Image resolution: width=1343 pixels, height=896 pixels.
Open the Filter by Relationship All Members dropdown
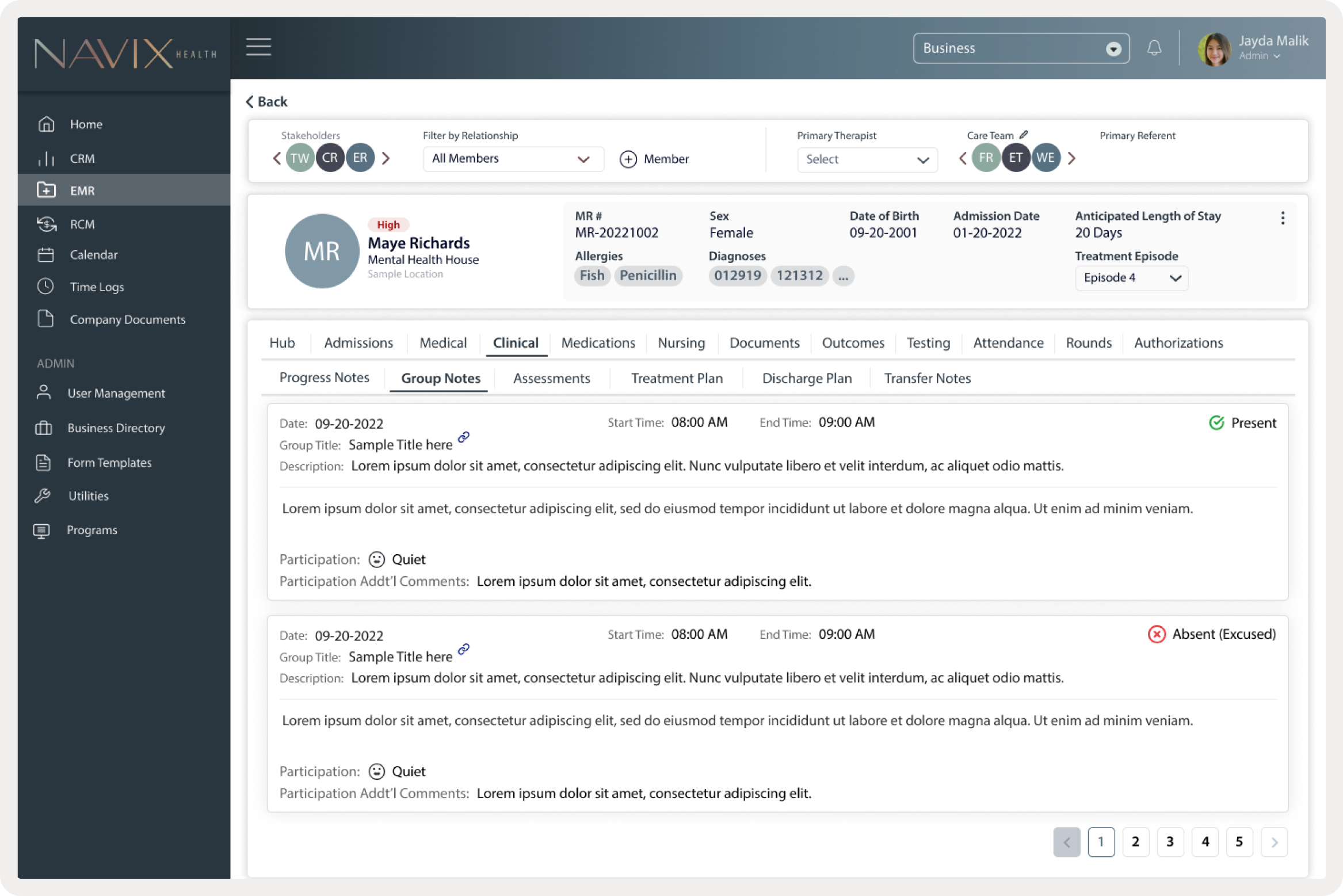pyautogui.click(x=509, y=159)
